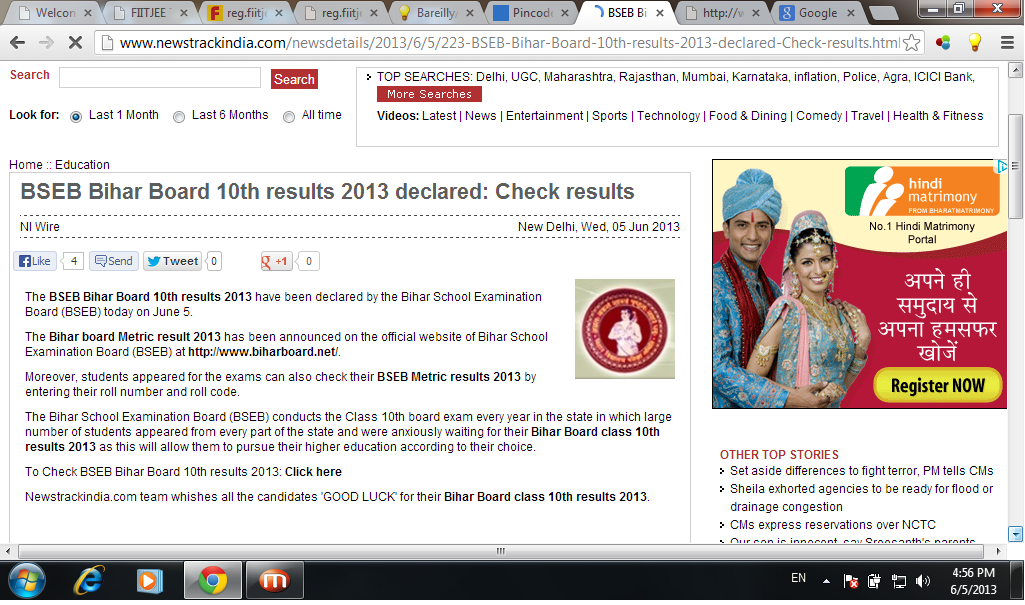Open Health & Fitness videos link
This screenshot has width=1025, height=605.
(938, 116)
